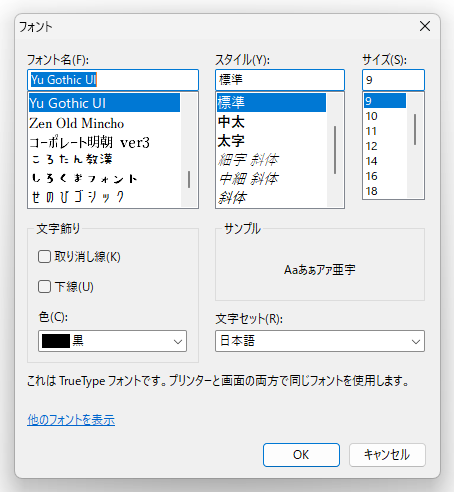Open the 色 color dropdown
The image size is (454, 492).
tap(112, 341)
